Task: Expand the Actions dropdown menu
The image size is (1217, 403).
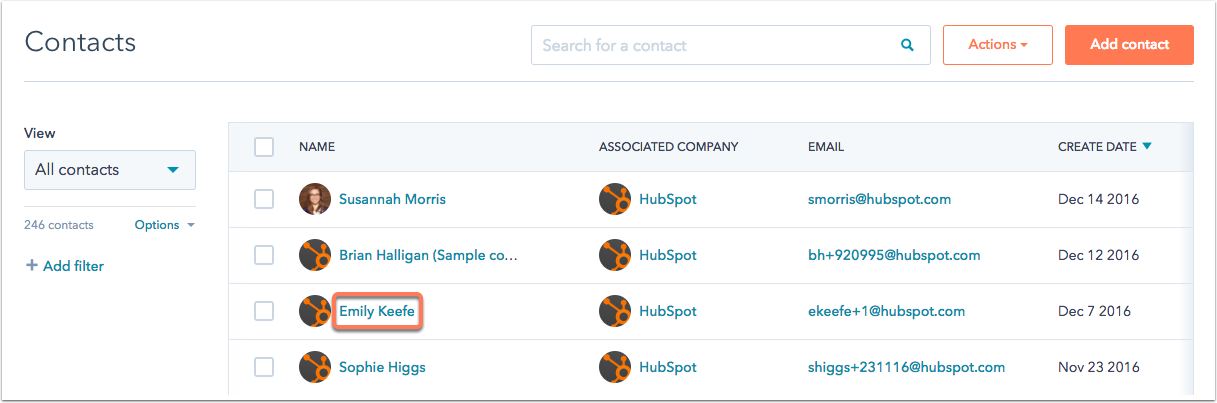Action: tap(998, 45)
